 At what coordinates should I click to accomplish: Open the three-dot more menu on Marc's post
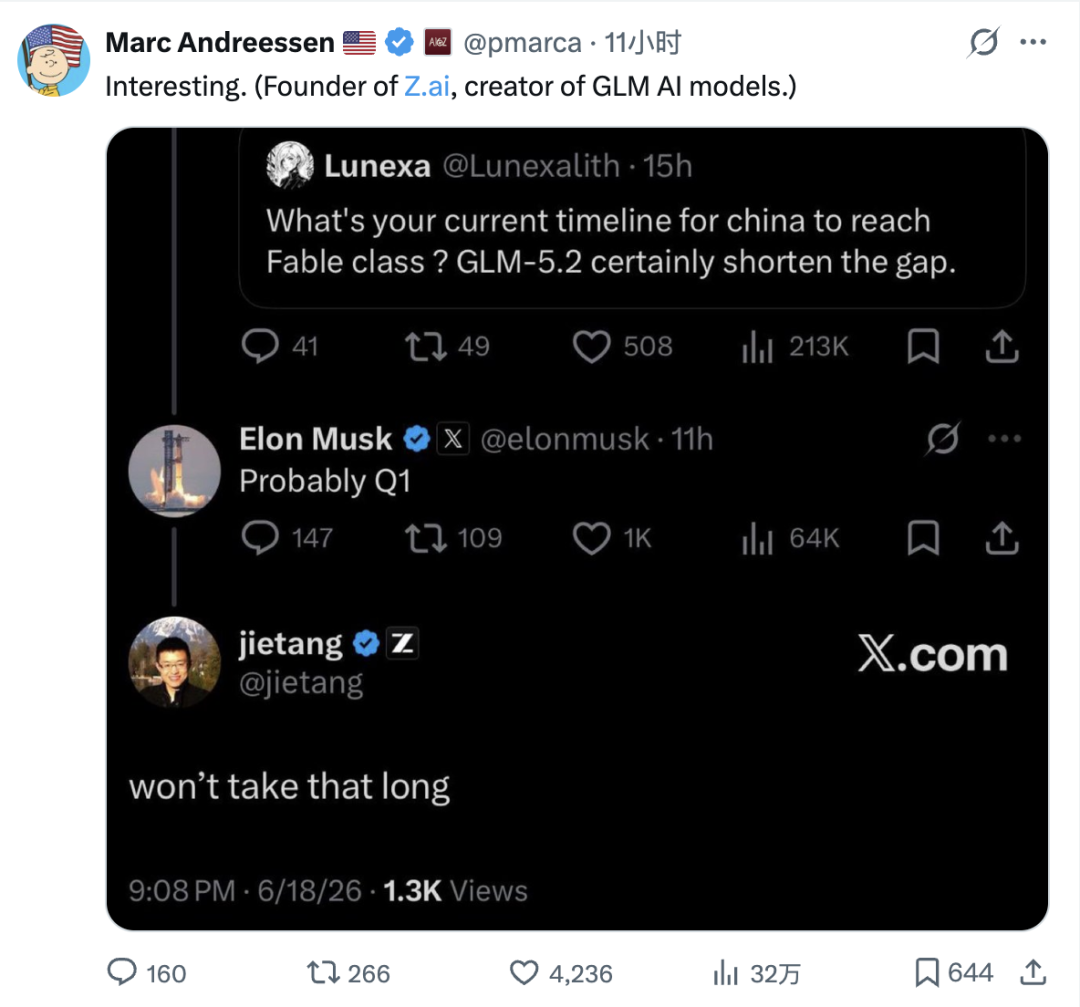[1033, 43]
